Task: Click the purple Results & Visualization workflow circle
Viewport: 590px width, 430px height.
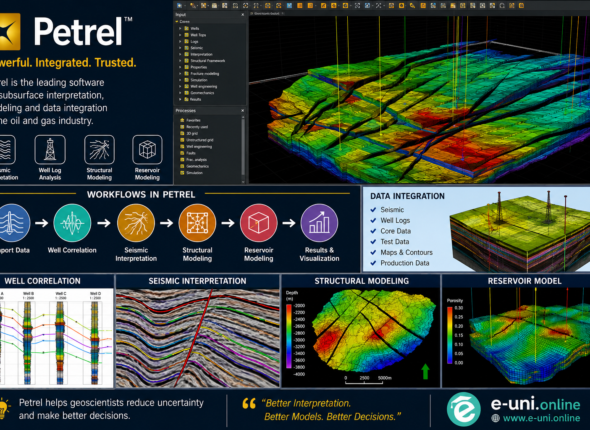Action: pyautogui.click(x=319, y=223)
